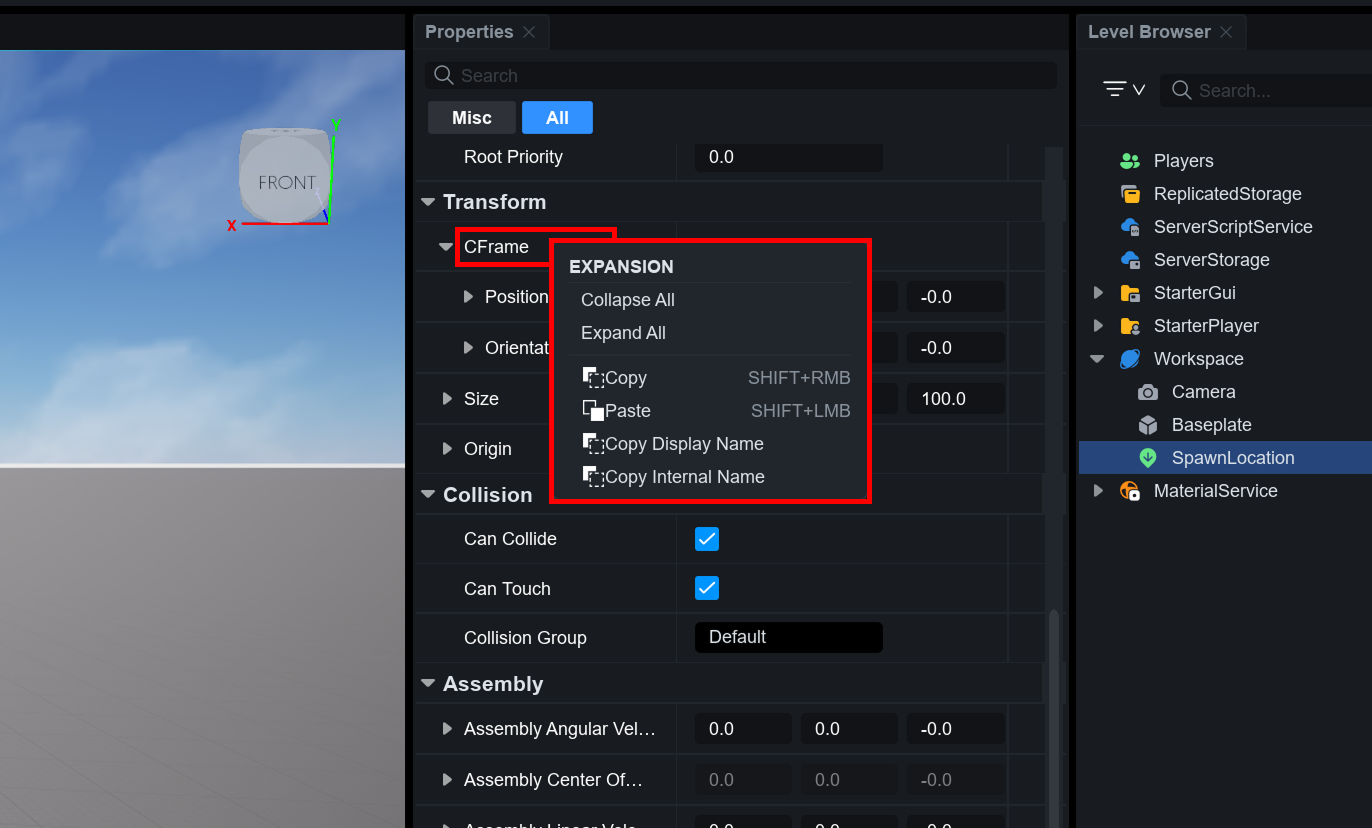The height and width of the screenshot is (828, 1372).
Task: Collapse the Workspace tree node
Action: click(1098, 359)
